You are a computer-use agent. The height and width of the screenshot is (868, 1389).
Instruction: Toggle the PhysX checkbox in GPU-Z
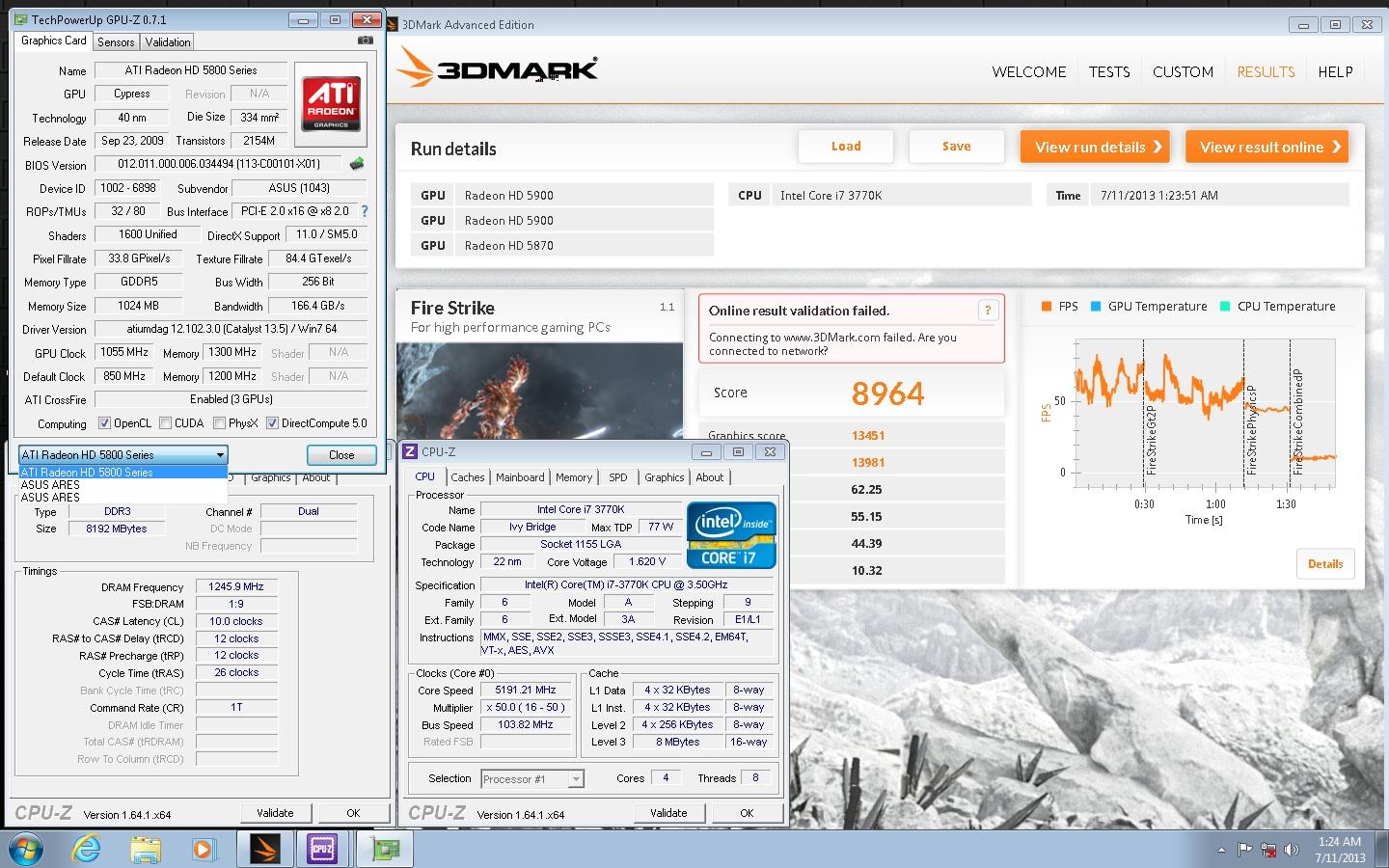point(219,422)
